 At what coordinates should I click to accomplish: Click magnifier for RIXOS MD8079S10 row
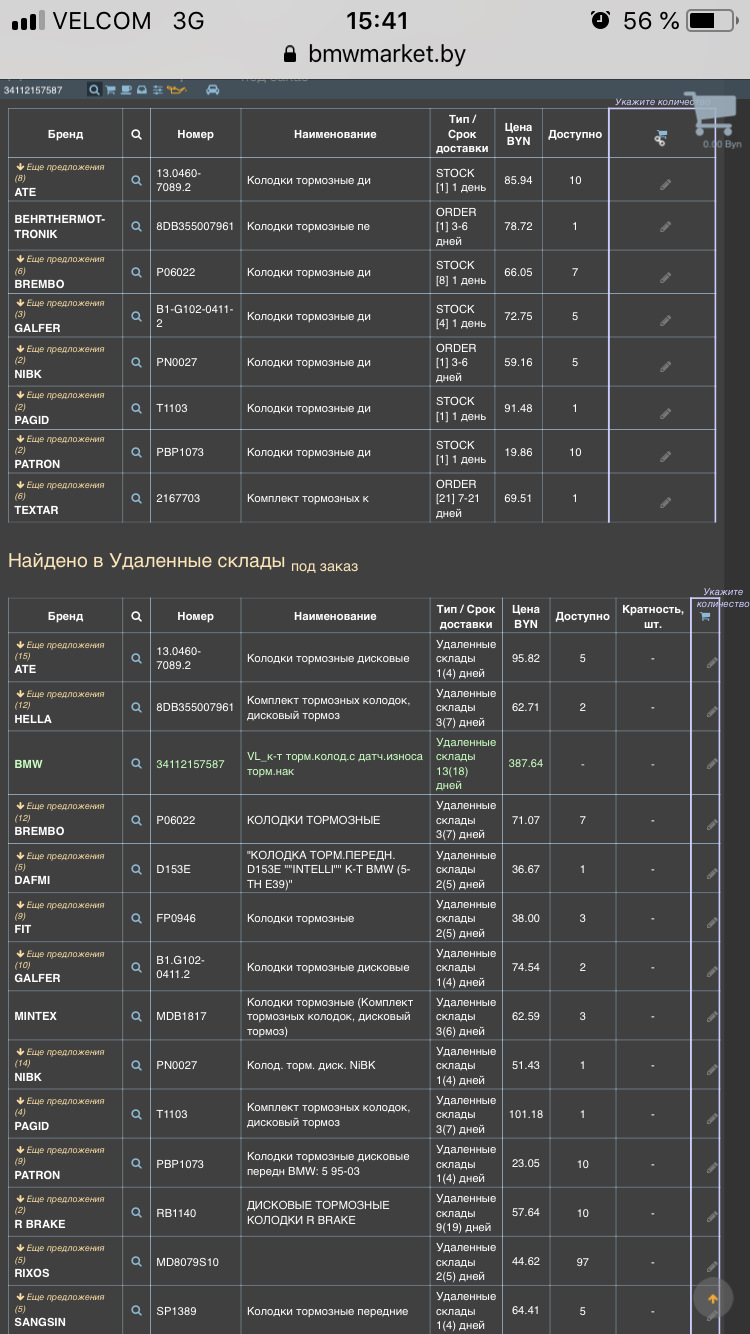[137, 1262]
